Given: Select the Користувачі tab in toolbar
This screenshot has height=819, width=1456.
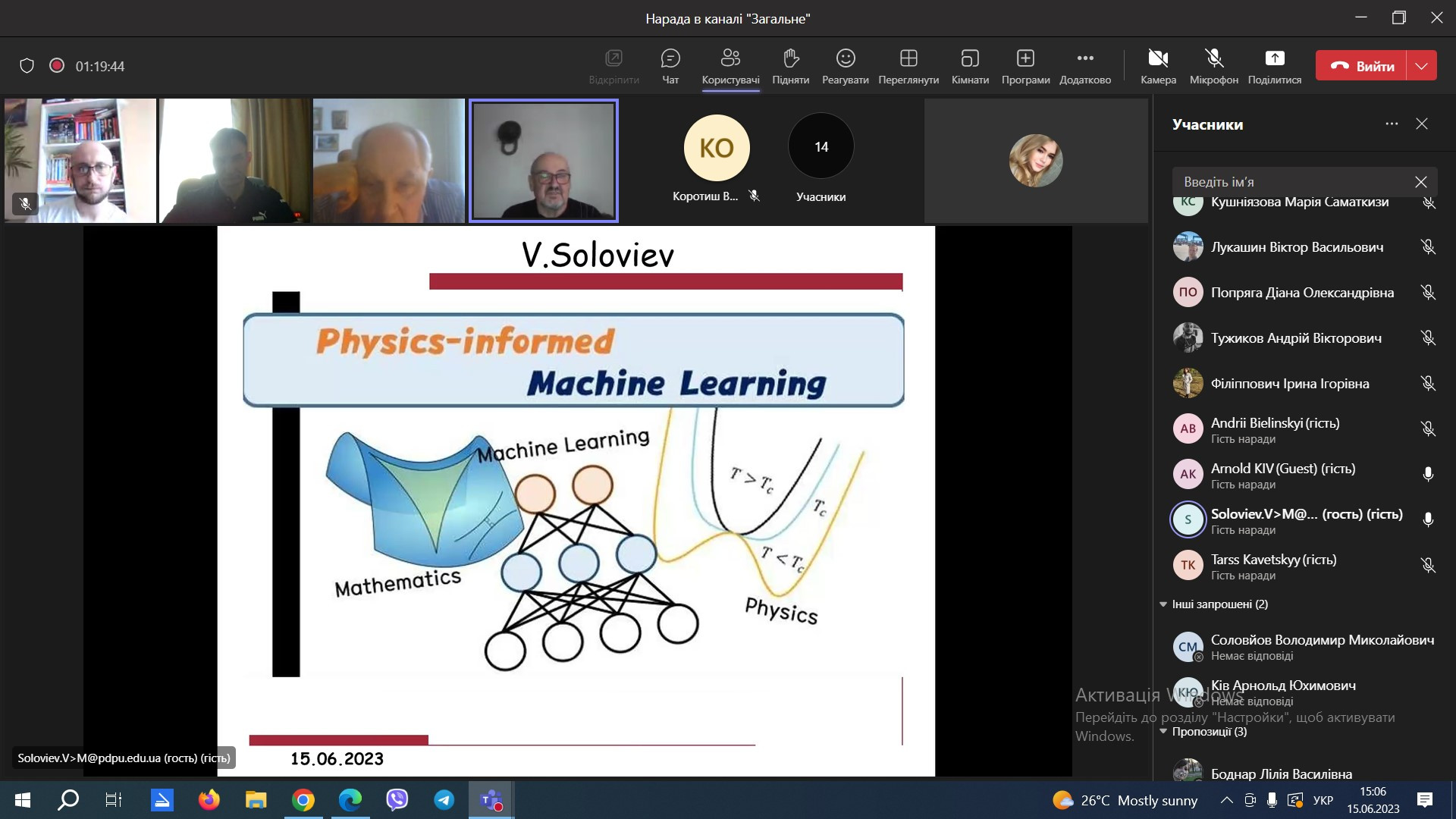Looking at the screenshot, I should (x=730, y=66).
